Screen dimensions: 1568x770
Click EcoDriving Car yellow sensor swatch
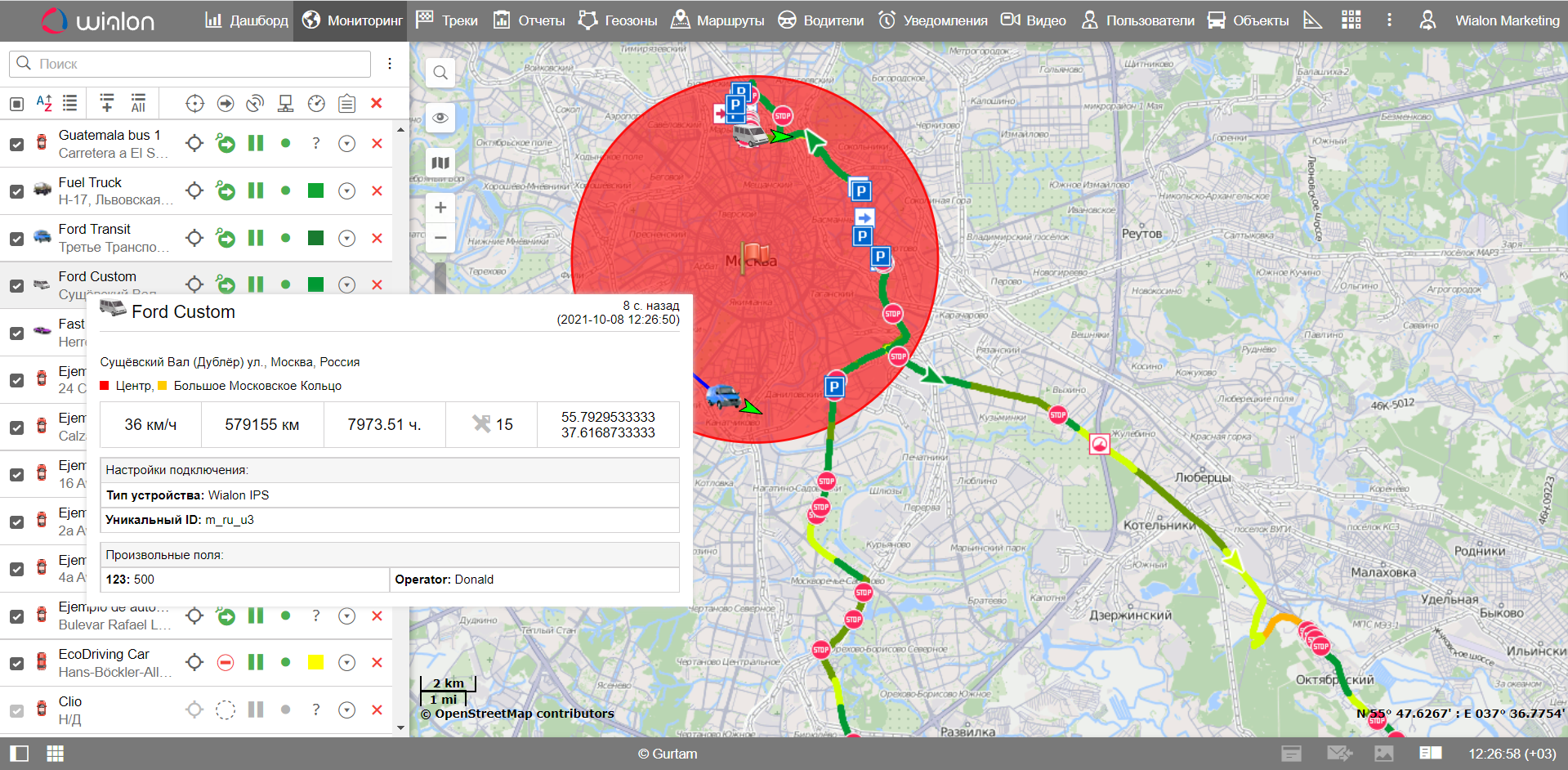point(315,663)
